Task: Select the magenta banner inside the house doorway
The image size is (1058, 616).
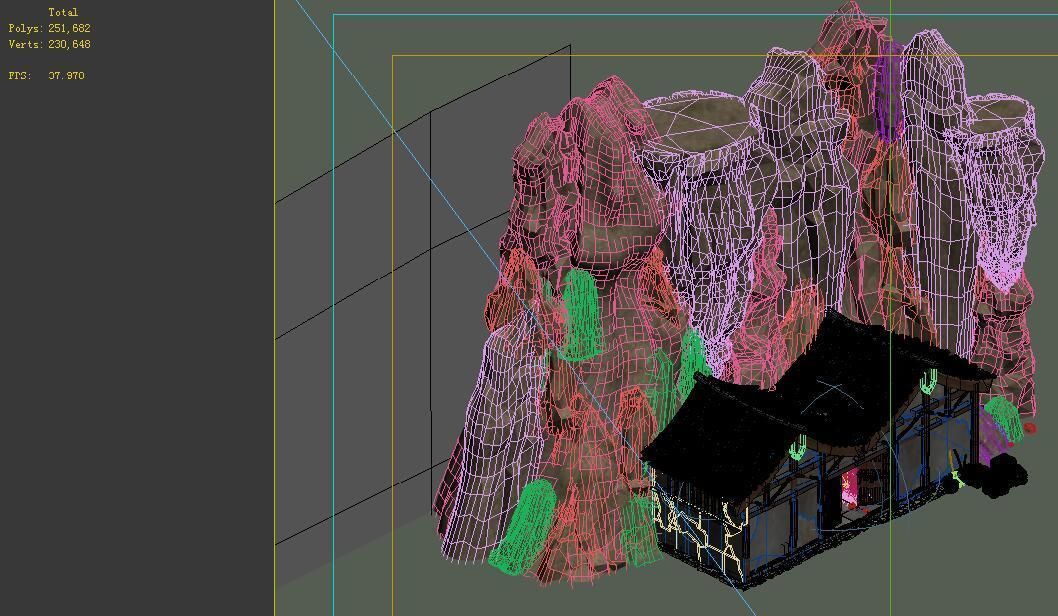Action: point(848,488)
